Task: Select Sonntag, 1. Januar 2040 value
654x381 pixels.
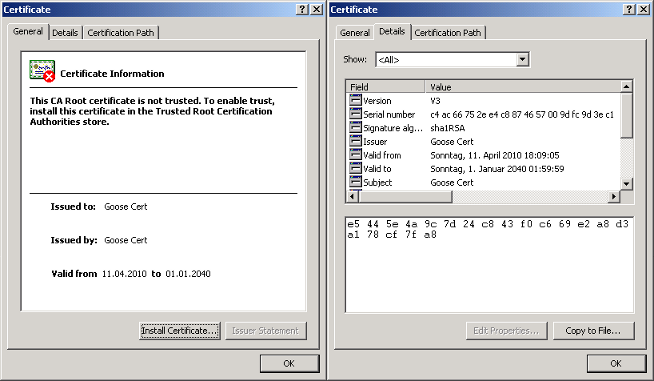Action: tap(497, 169)
